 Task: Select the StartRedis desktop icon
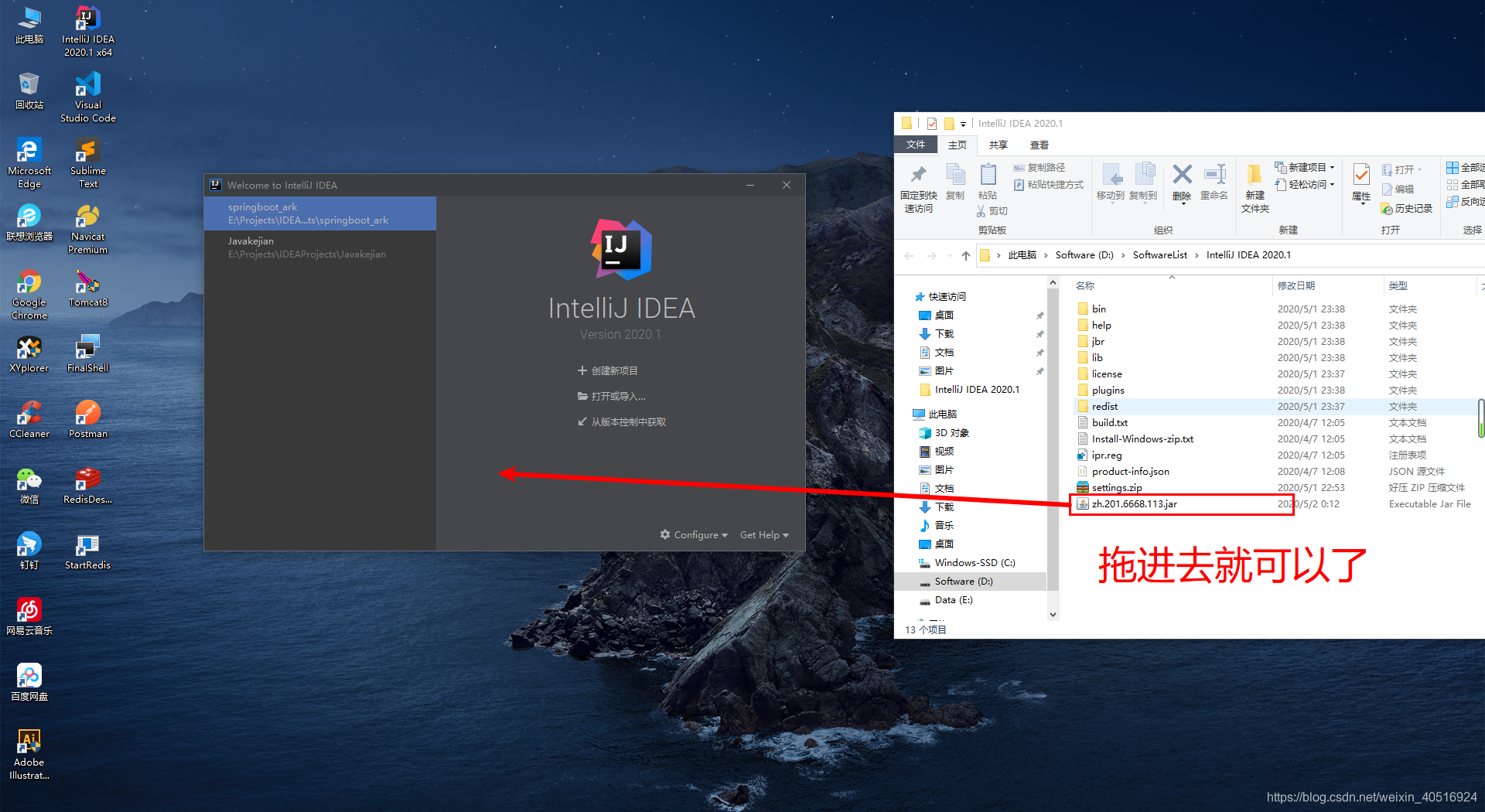coord(87,551)
